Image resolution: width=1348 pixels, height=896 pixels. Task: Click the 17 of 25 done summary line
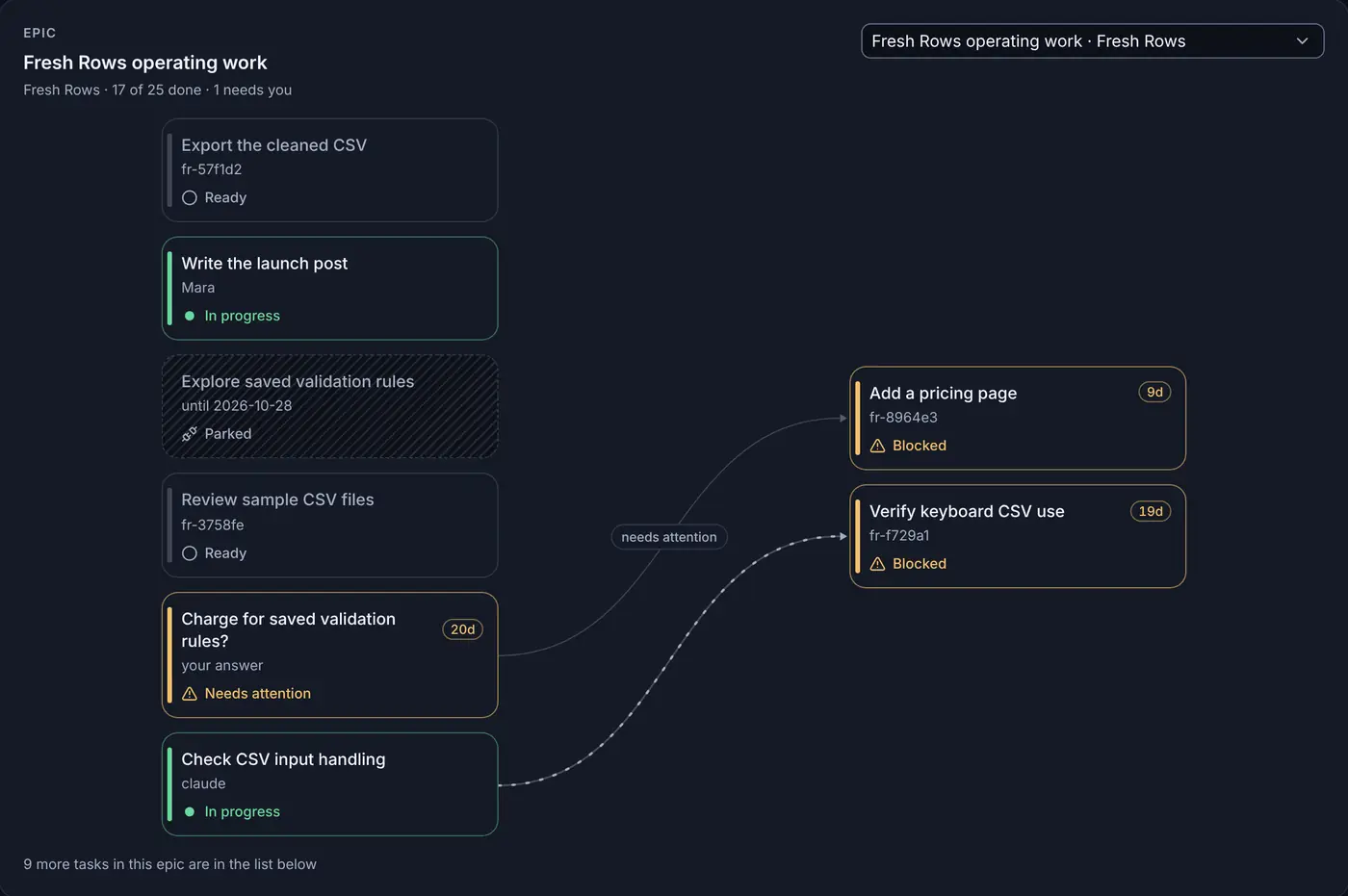[x=158, y=90]
